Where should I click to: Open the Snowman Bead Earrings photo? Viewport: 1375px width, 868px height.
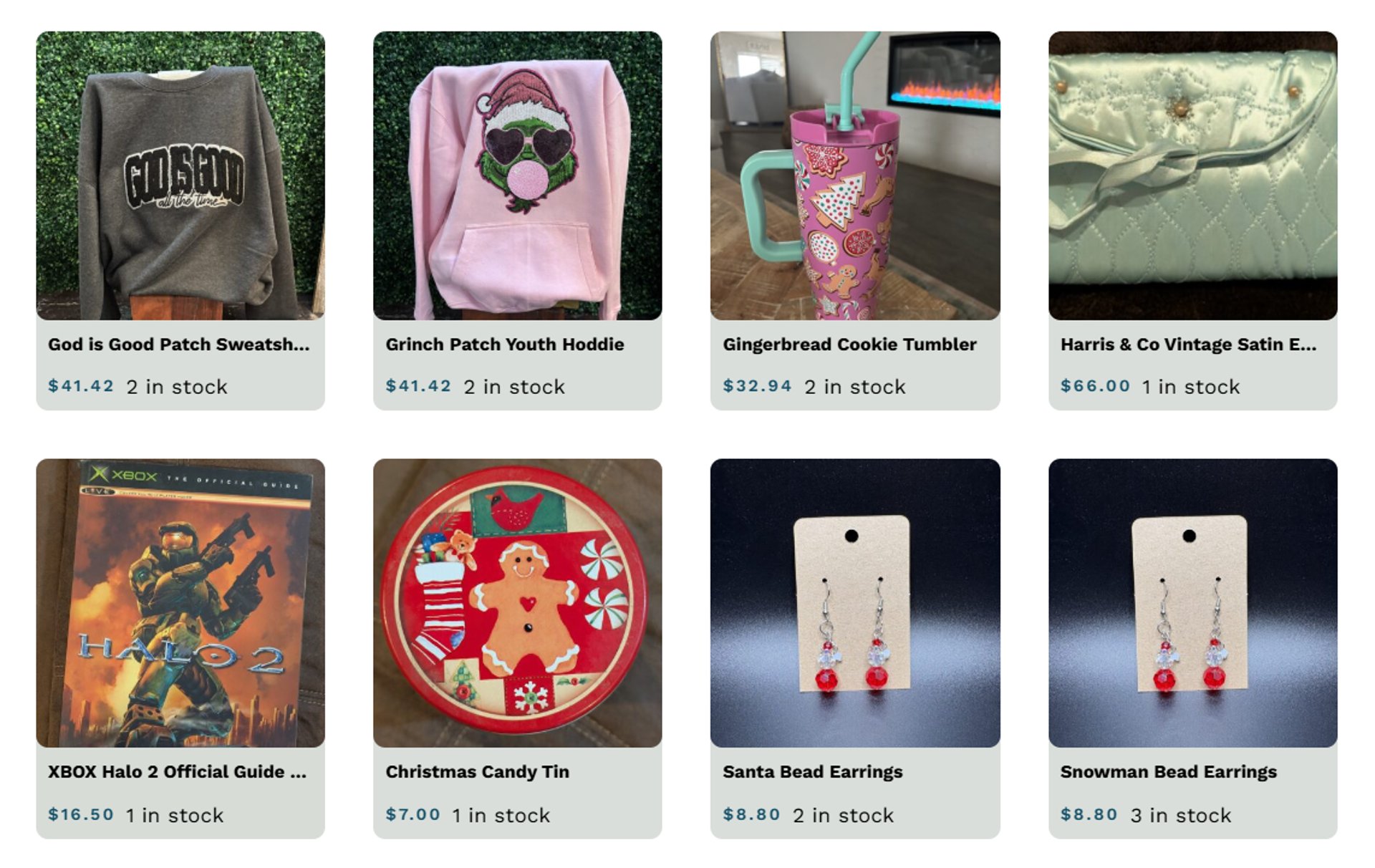[1193, 603]
